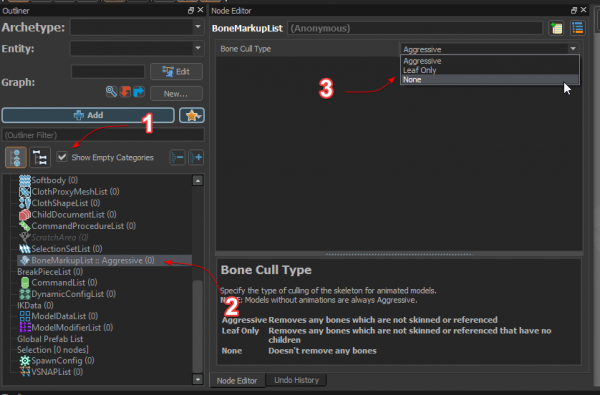Click the star favorites button
600x395 pixels.
pos(192,115)
